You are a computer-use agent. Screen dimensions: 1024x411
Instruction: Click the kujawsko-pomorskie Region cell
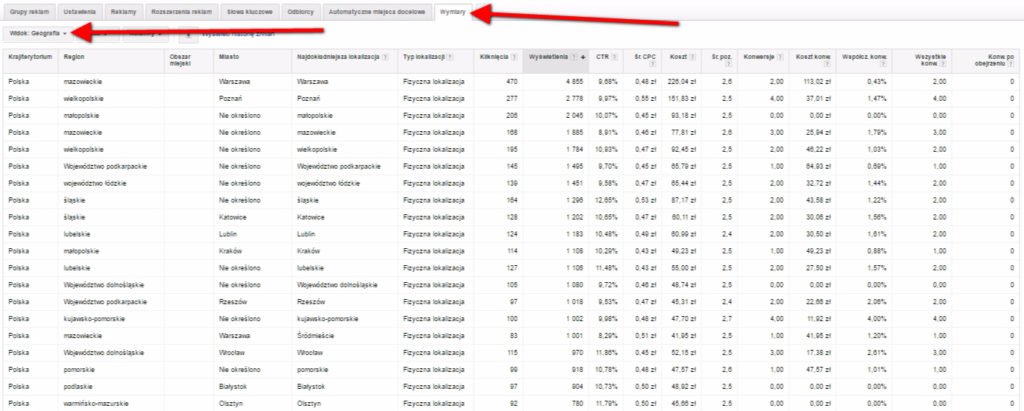click(x=94, y=319)
